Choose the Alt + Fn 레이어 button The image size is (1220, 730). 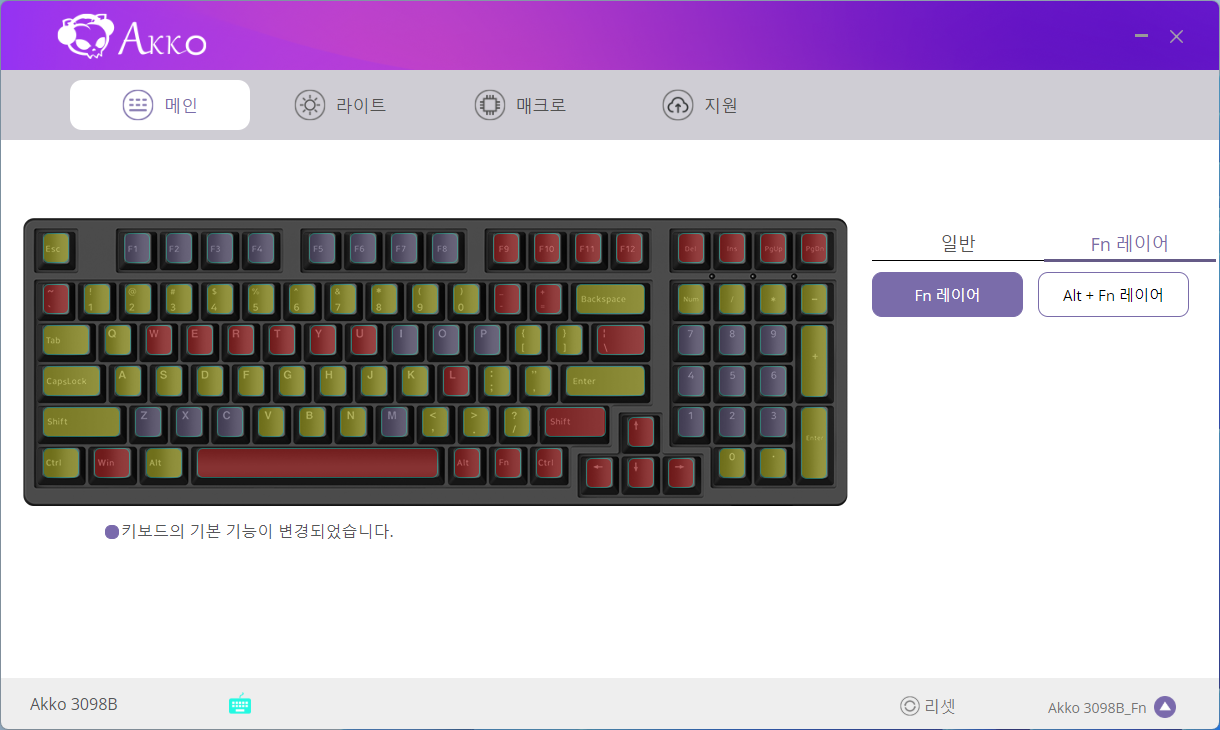coord(1113,295)
